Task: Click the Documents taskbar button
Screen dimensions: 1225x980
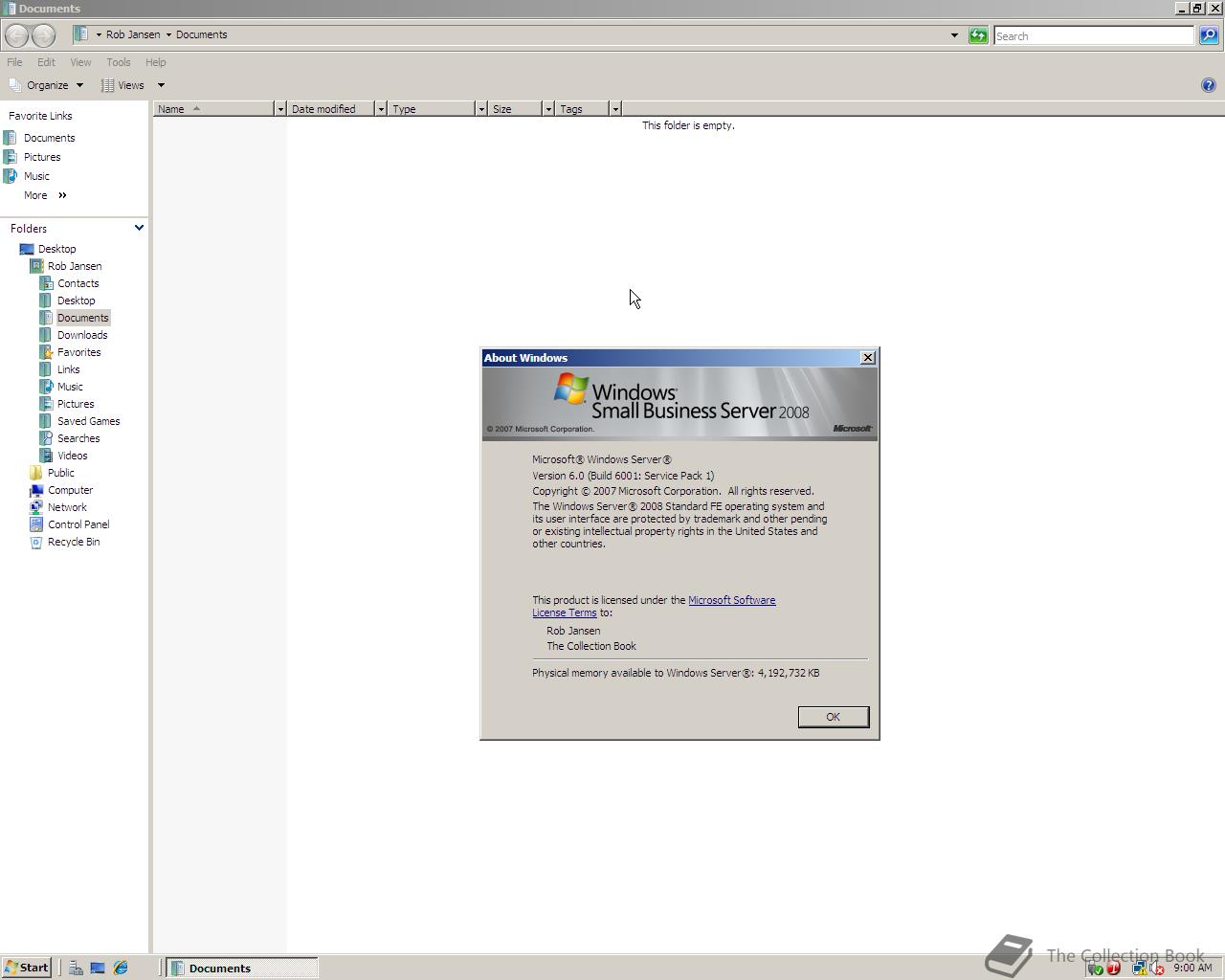Action: tap(242, 968)
